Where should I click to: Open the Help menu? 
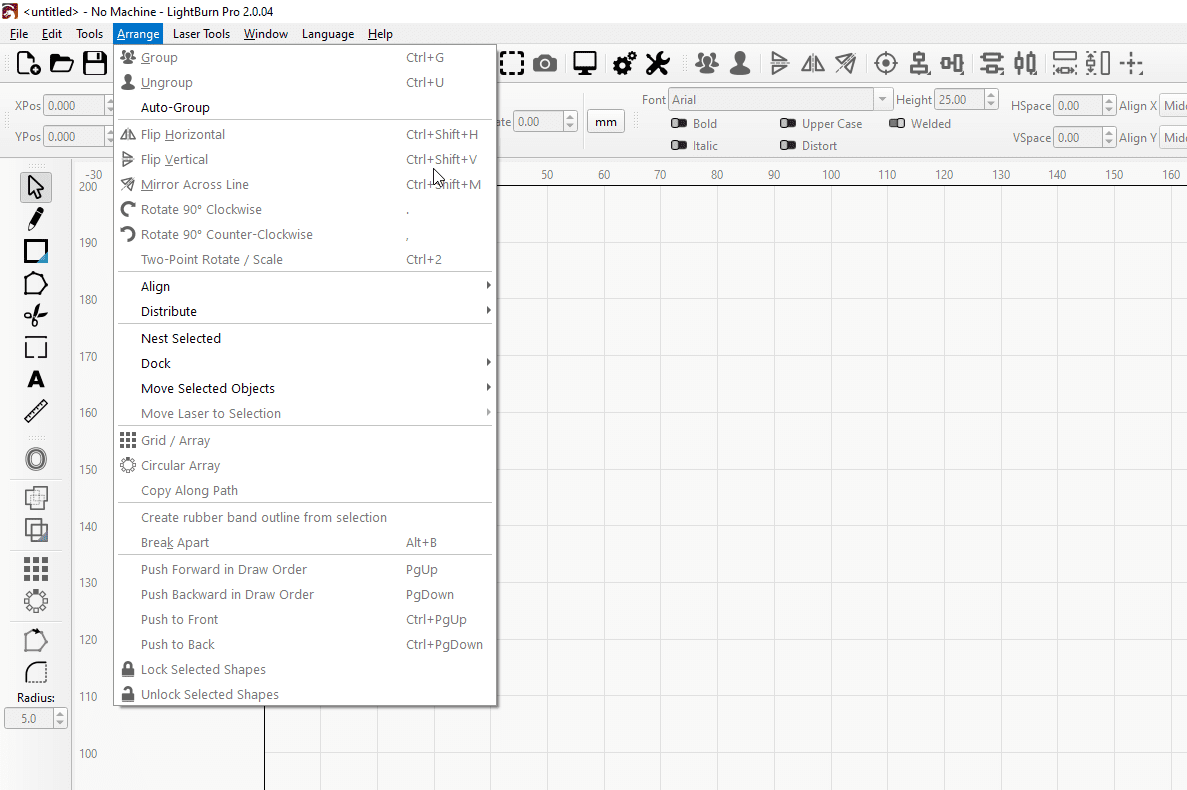coord(380,34)
